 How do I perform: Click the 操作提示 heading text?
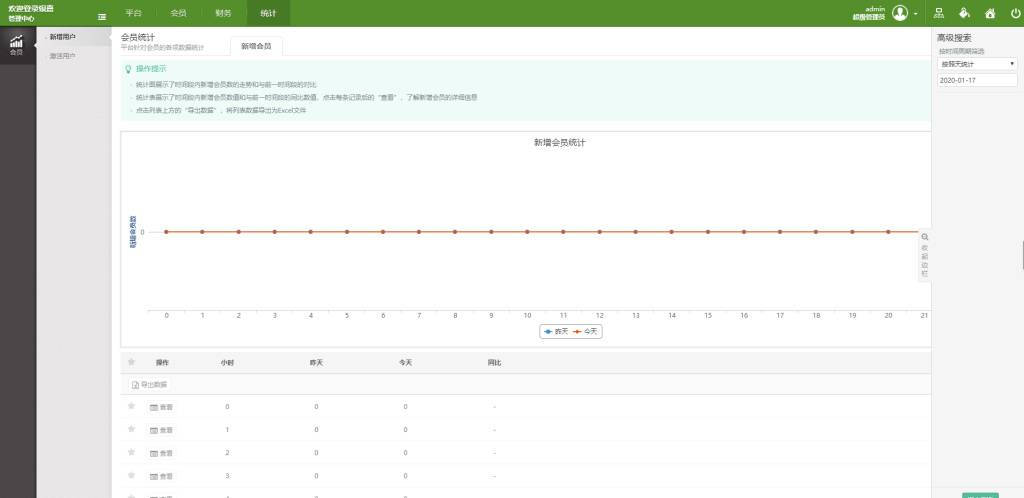tap(151, 69)
